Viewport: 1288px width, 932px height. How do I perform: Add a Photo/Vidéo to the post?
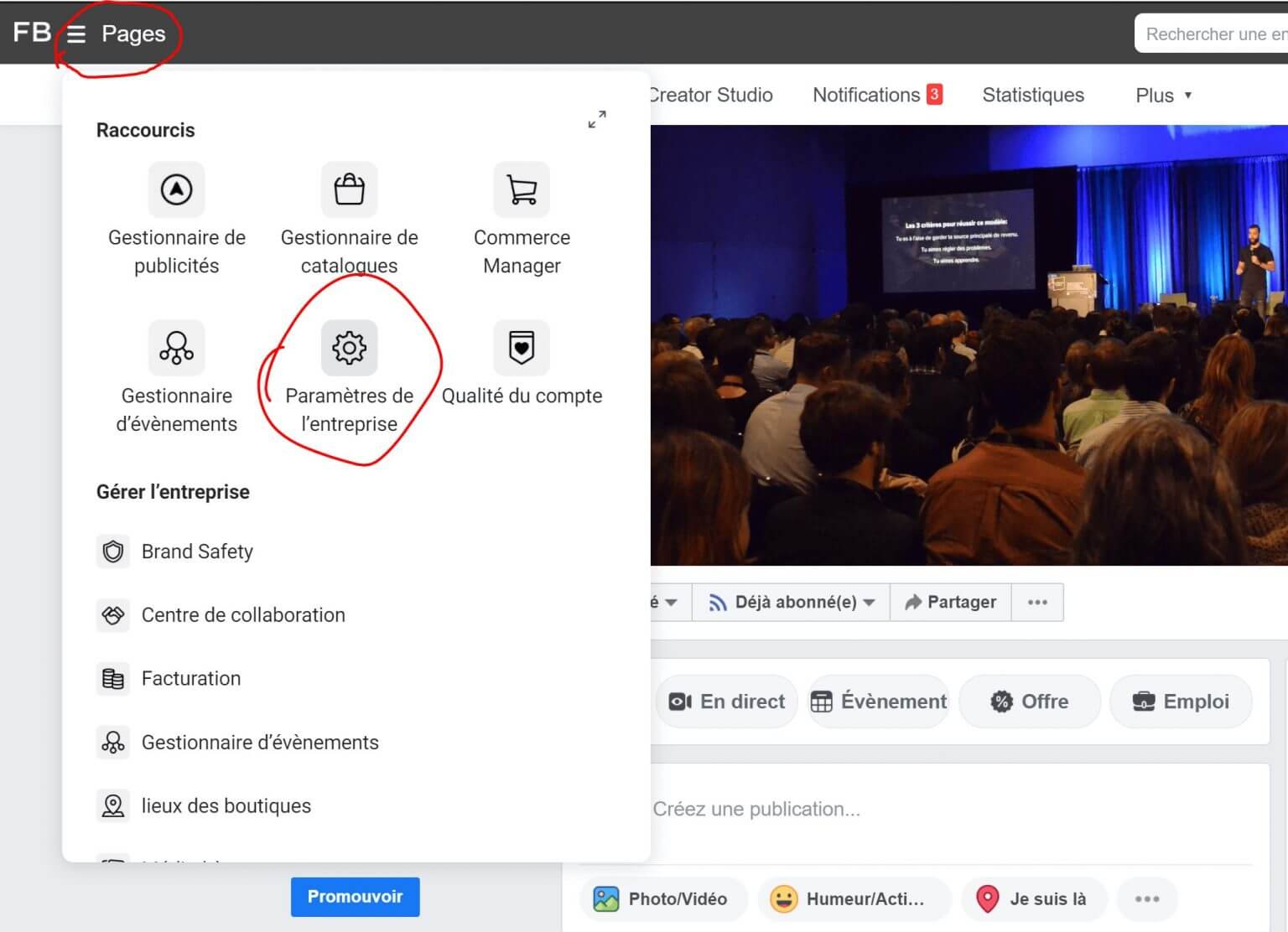pos(663,899)
